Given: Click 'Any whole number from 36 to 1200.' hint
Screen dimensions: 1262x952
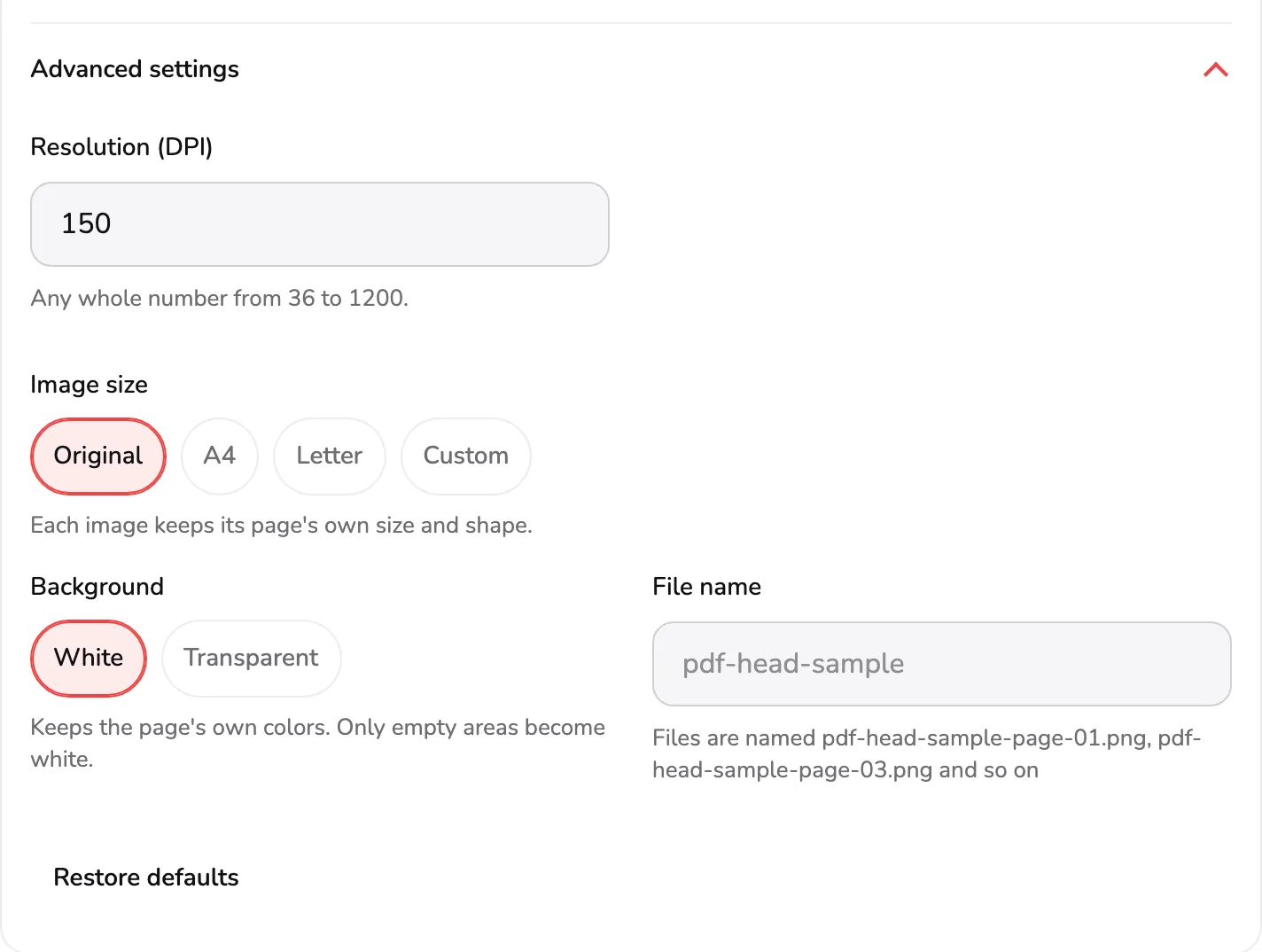Looking at the screenshot, I should (220, 299).
